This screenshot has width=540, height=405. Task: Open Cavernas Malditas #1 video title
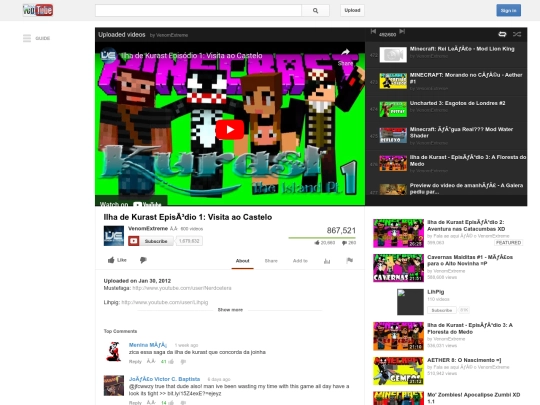click(470, 260)
